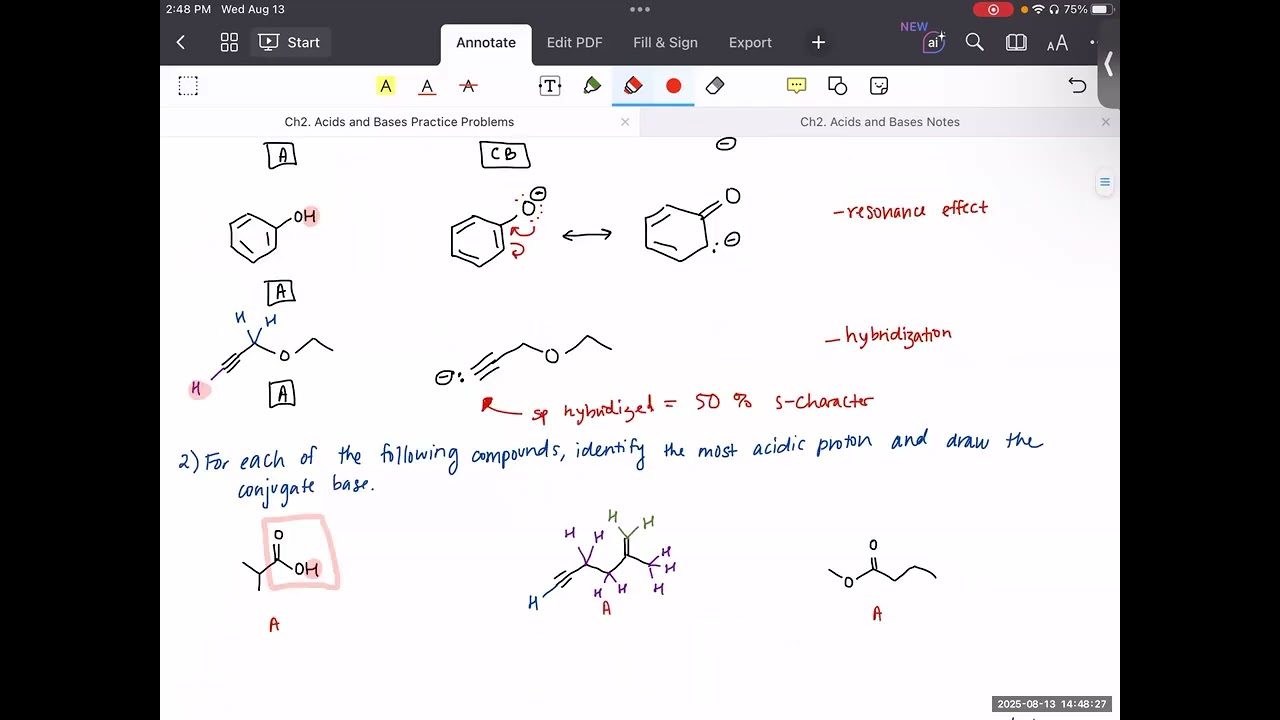Tap the battery indicator in status bar
Image resolution: width=1280 pixels, height=720 pixels.
(x=1101, y=9)
